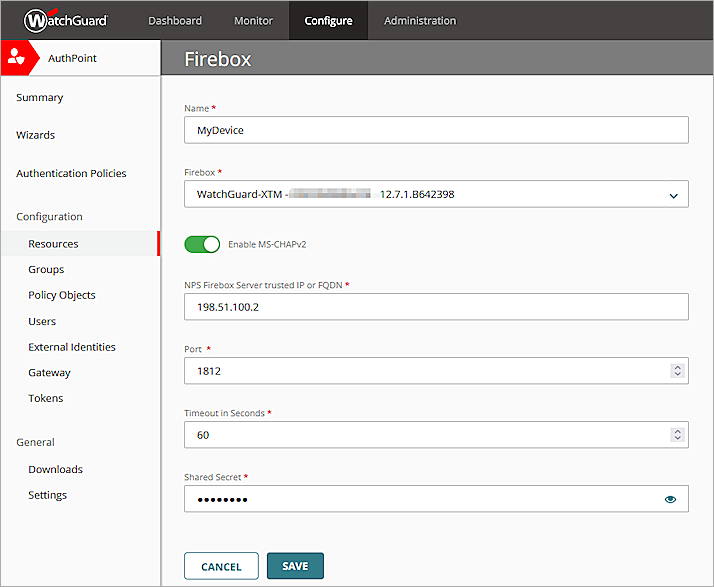
Task: Open the Firebox device dropdown
Action: coord(436,194)
